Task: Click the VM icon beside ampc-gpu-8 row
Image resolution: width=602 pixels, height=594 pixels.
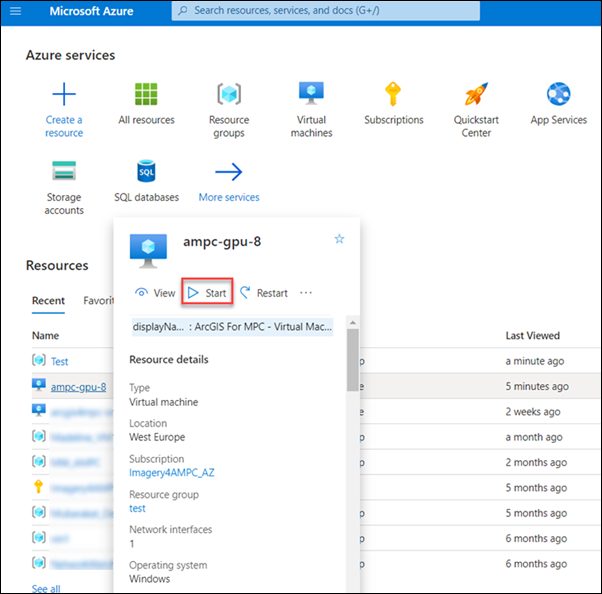Action: 39,385
